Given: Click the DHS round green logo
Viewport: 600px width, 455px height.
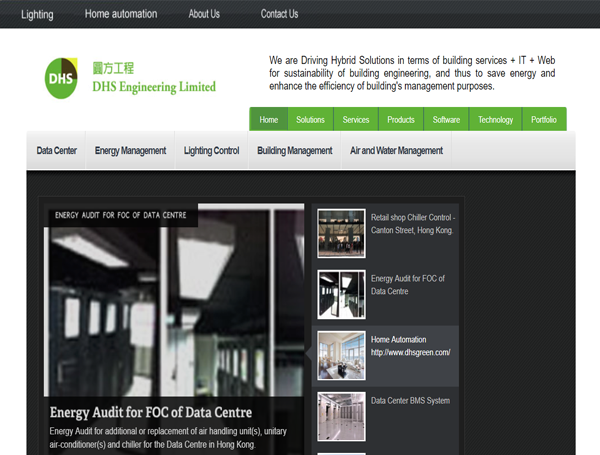Looking at the screenshot, I should point(61,78).
